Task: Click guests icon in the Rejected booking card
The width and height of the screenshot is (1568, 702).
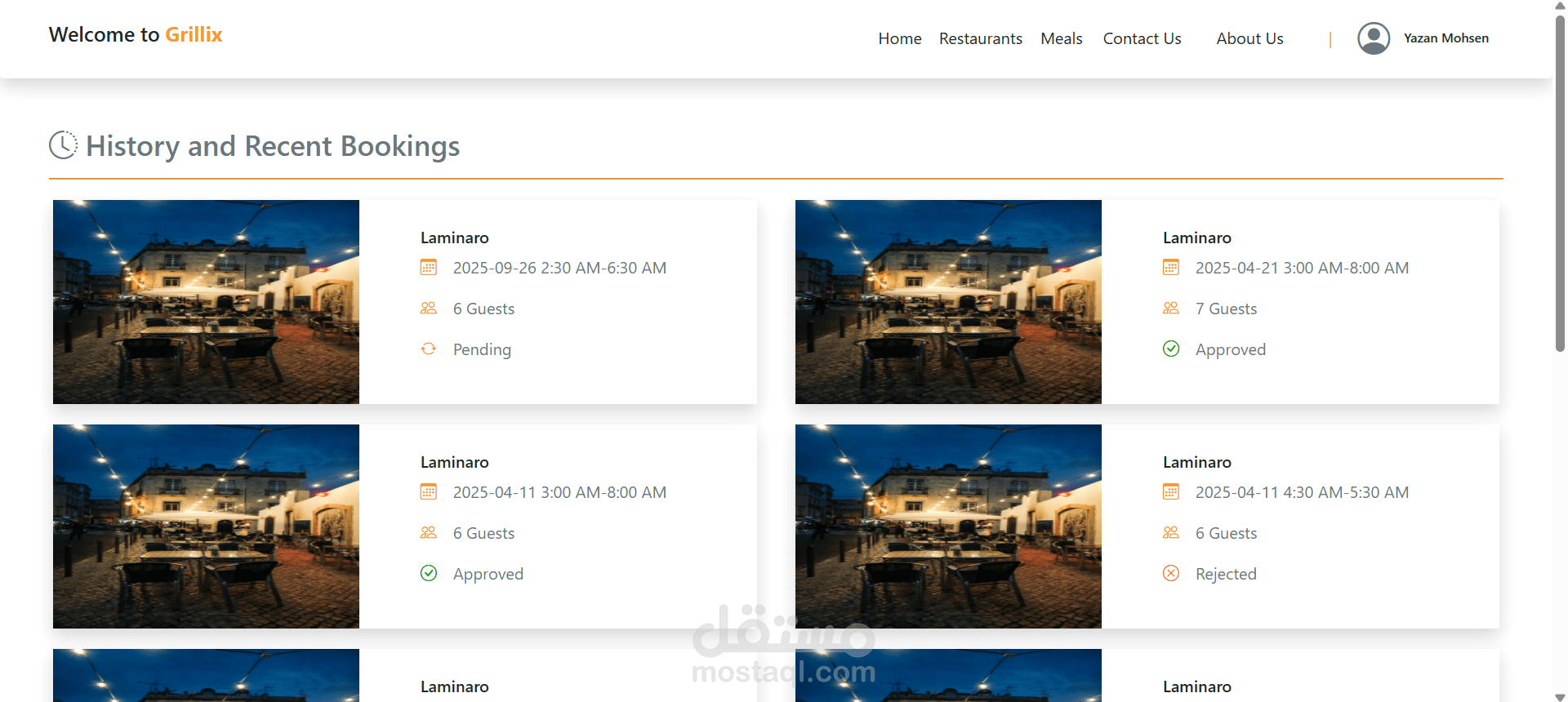Action: click(x=1171, y=532)
